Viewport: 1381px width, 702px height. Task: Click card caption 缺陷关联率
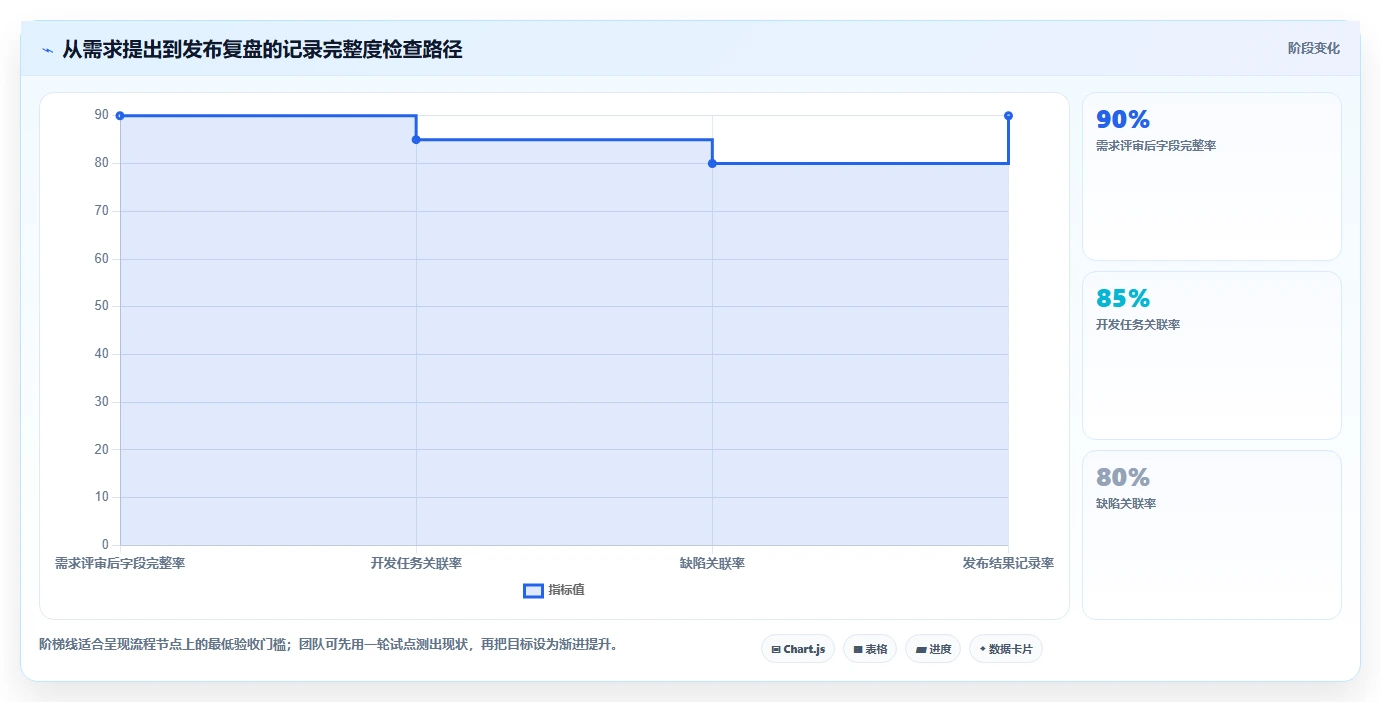click(x=1126, y=504)
